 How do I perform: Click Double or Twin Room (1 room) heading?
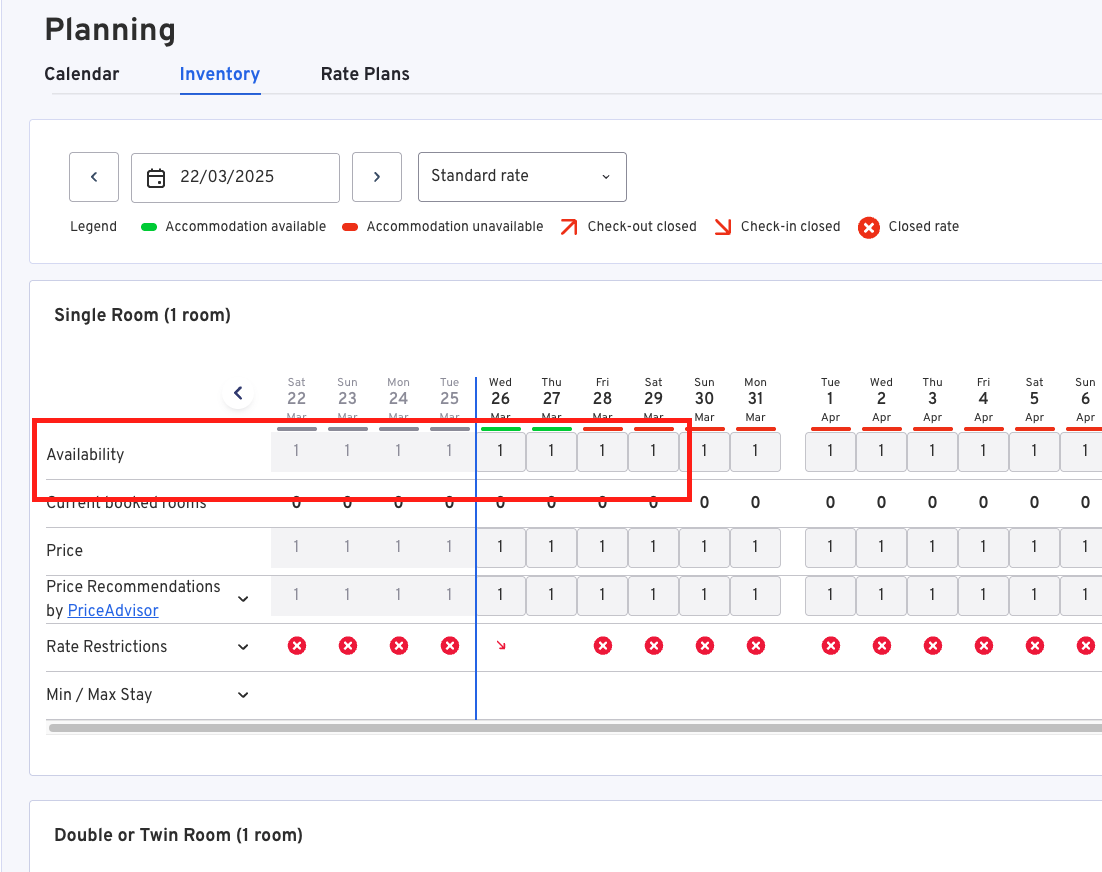179,835
